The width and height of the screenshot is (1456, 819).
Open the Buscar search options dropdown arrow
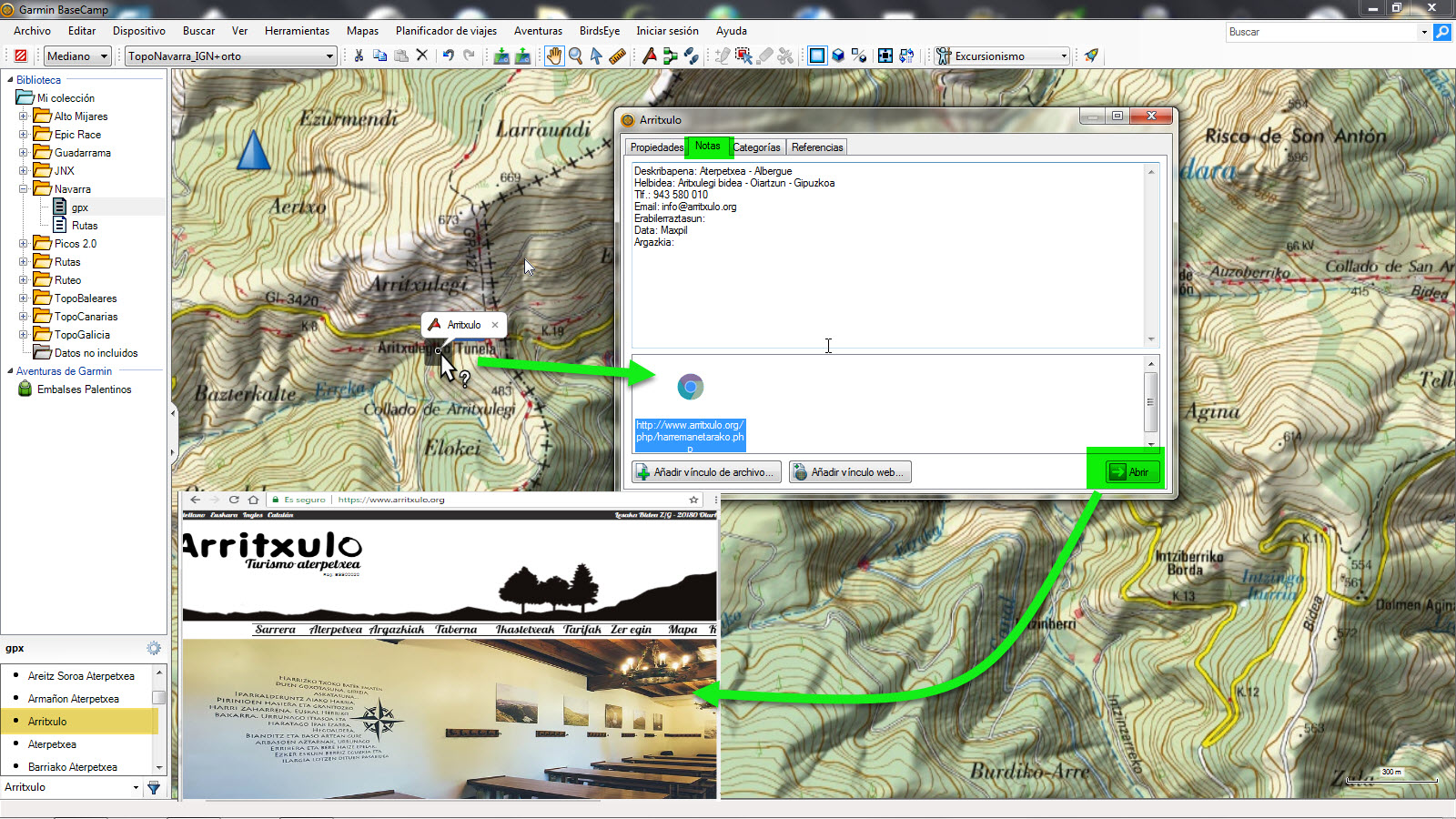tap(1424, 32)
